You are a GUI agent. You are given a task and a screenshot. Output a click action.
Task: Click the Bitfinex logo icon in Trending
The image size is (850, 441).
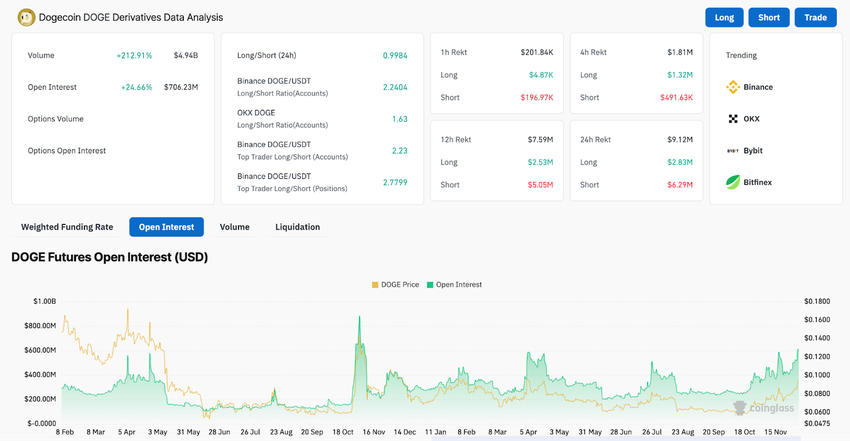point(733,183)
